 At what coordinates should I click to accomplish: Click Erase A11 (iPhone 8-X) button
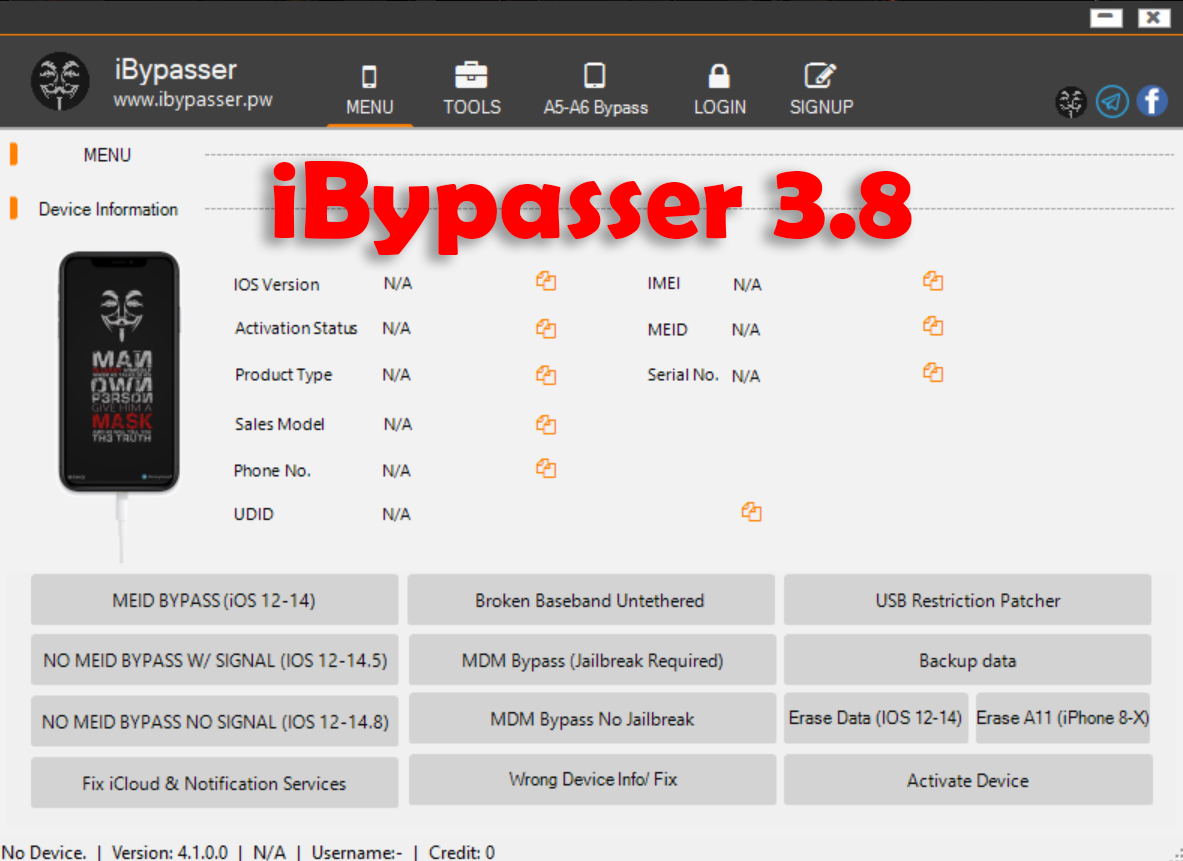pyautogui.click(x=1063, y=718)
